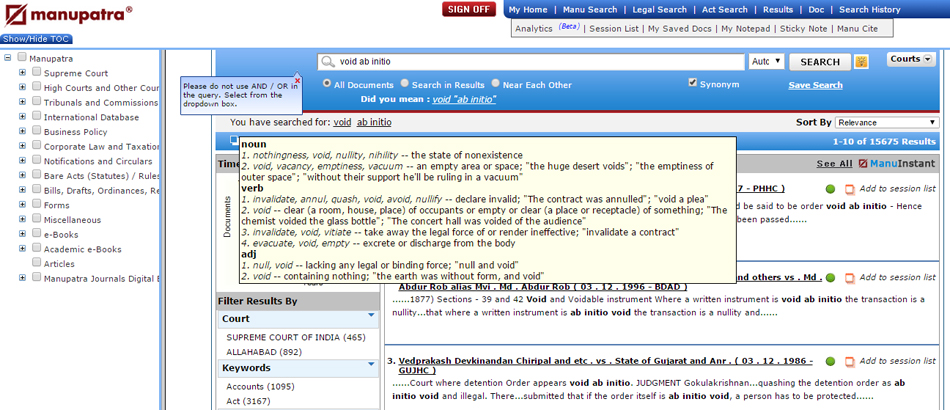Click green dot on PHHC result
The image size is (950, 410).
point(830,189)
